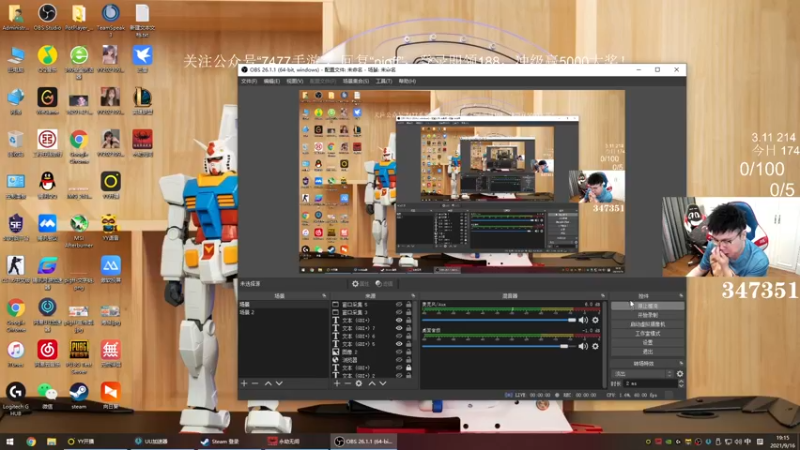The image size is (800, 450).
Task: Move the source up in the Sources panel
Action: coord(372,383)
